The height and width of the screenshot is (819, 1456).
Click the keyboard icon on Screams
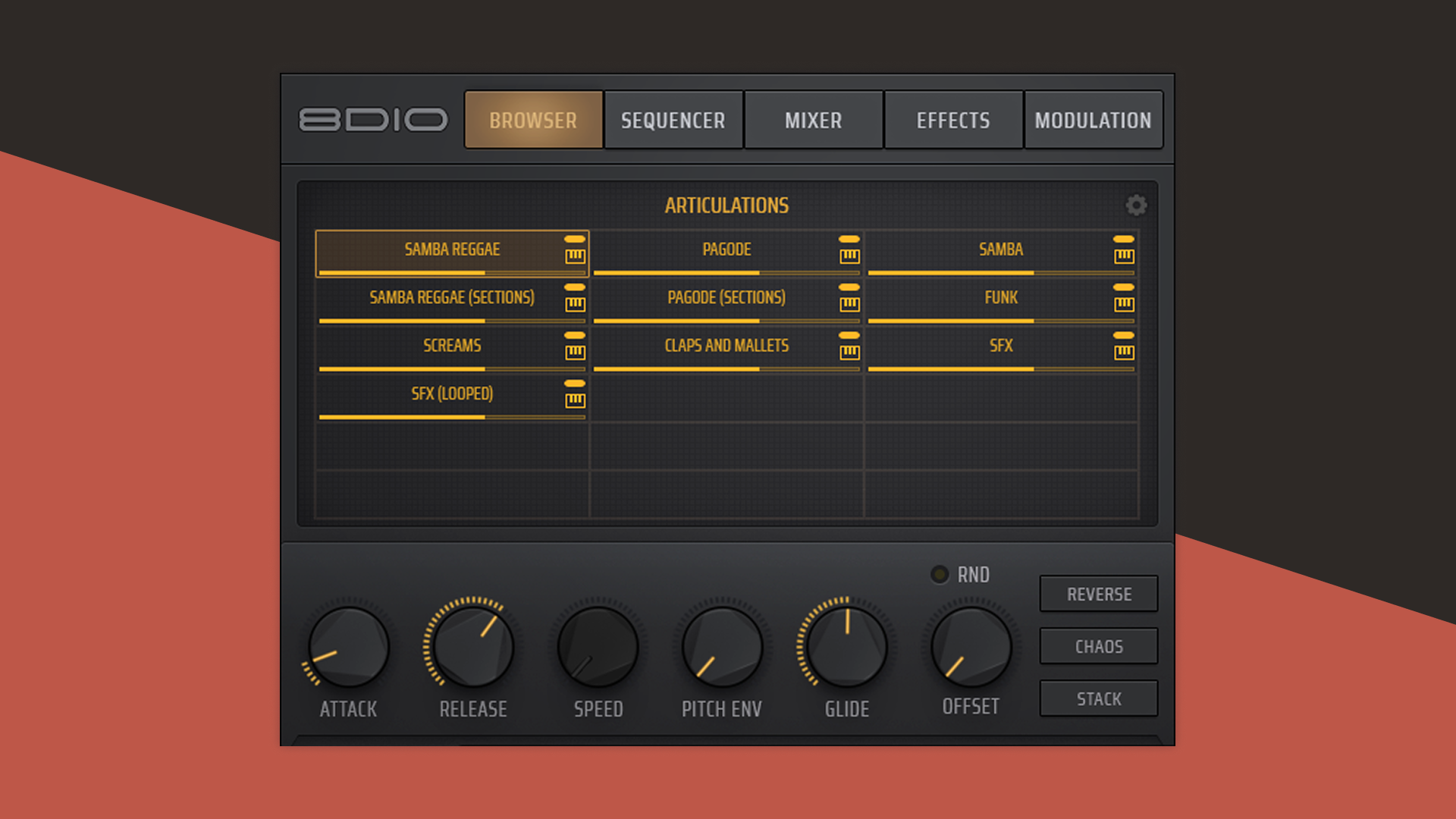(x=575, y=352)
